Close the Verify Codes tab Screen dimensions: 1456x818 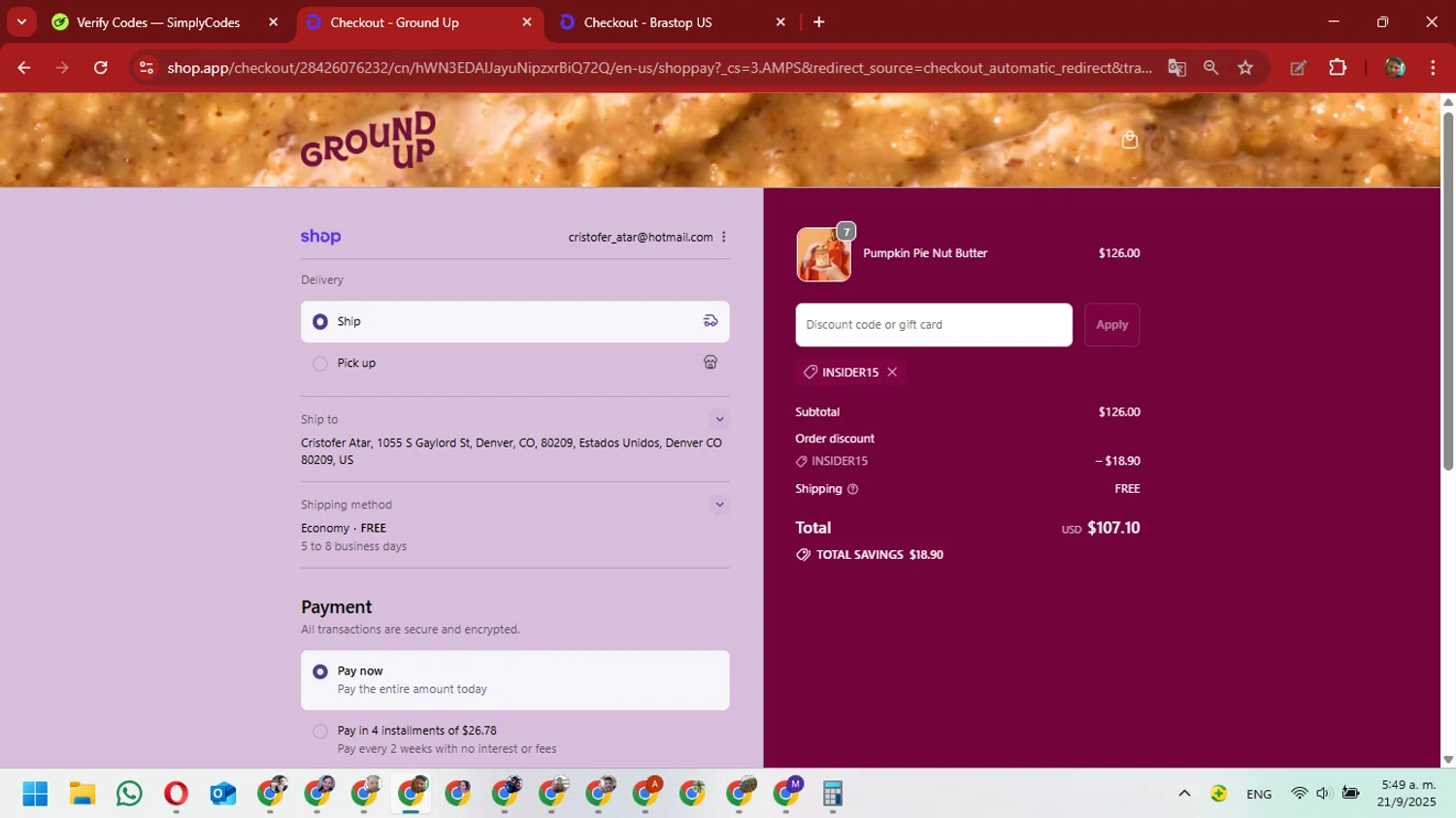pos(274,22)
